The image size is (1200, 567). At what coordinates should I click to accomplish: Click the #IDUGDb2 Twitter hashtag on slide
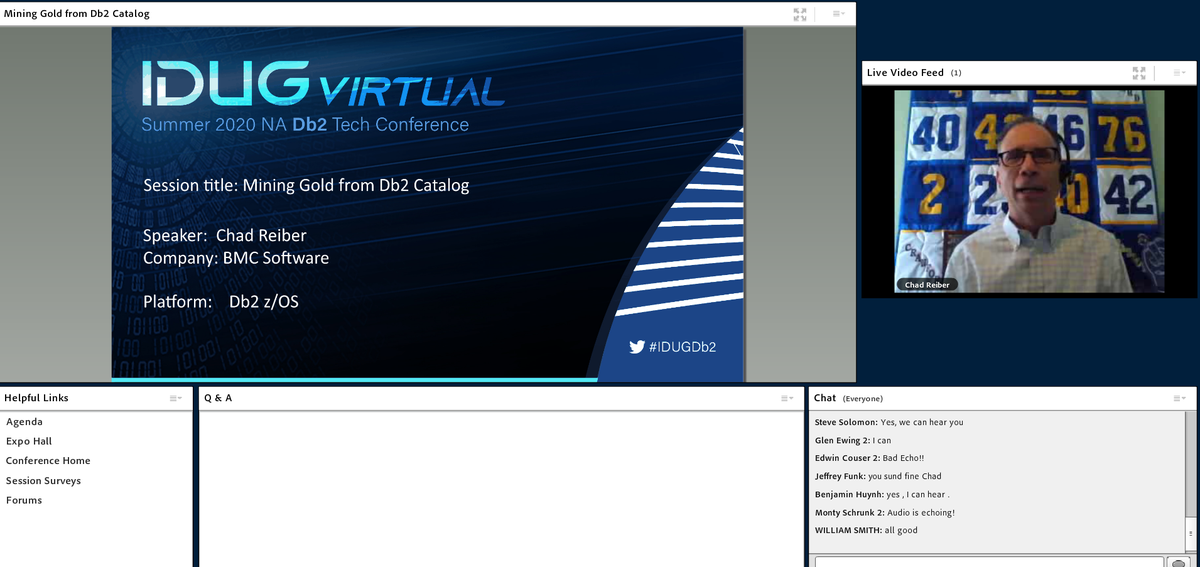coord(673,347)
